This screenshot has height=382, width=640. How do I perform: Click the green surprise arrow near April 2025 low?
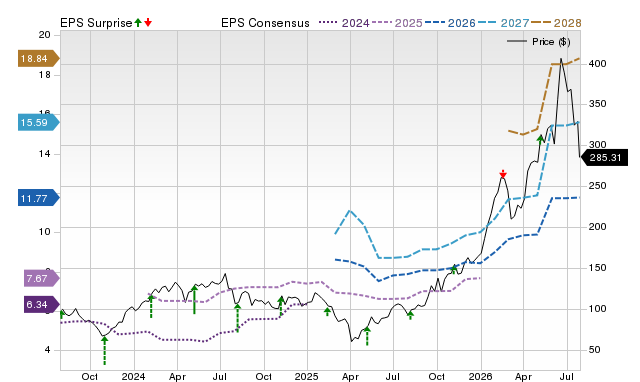367,335
